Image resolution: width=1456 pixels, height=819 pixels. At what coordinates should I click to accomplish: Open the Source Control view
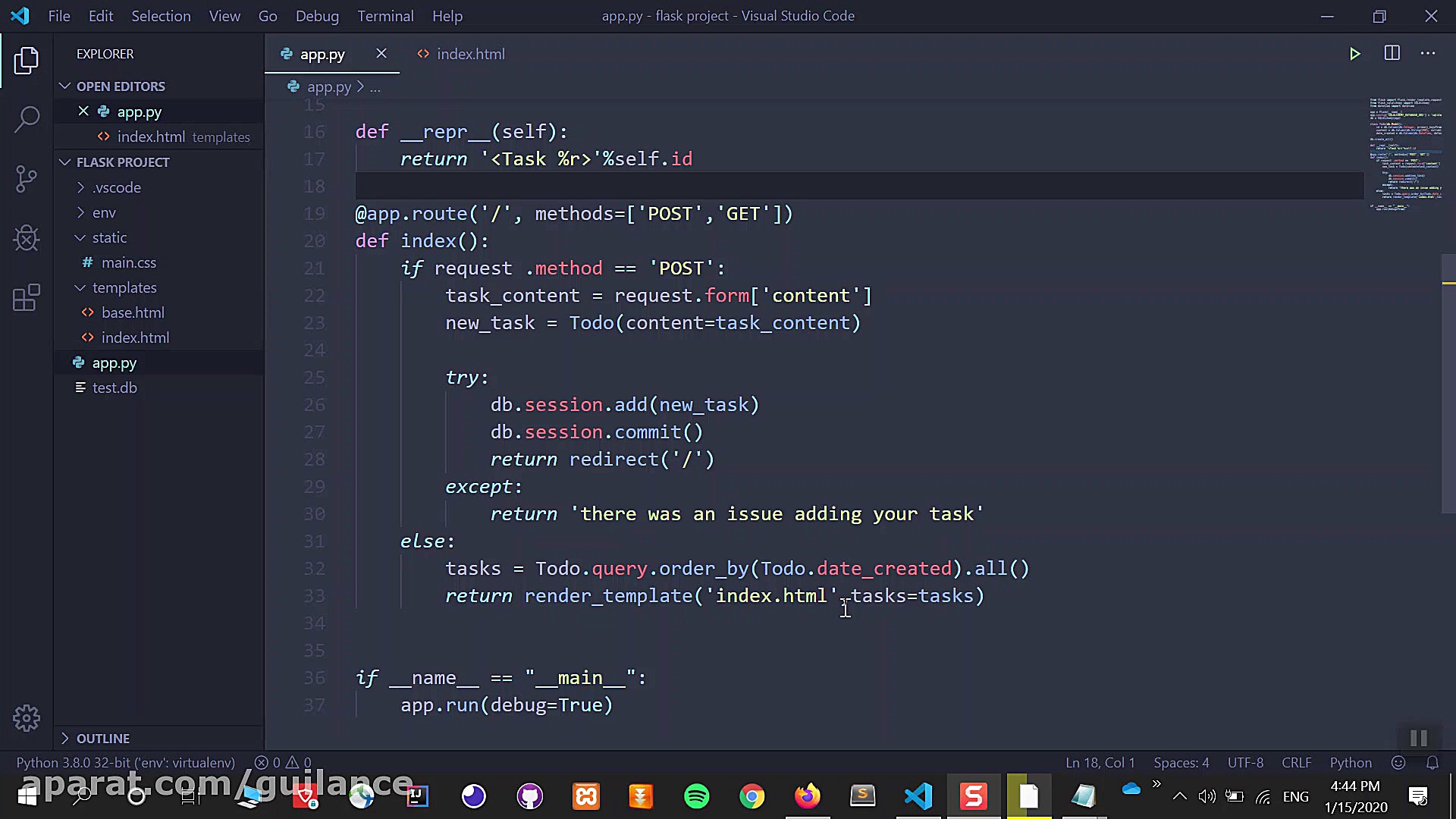(27, 179)
